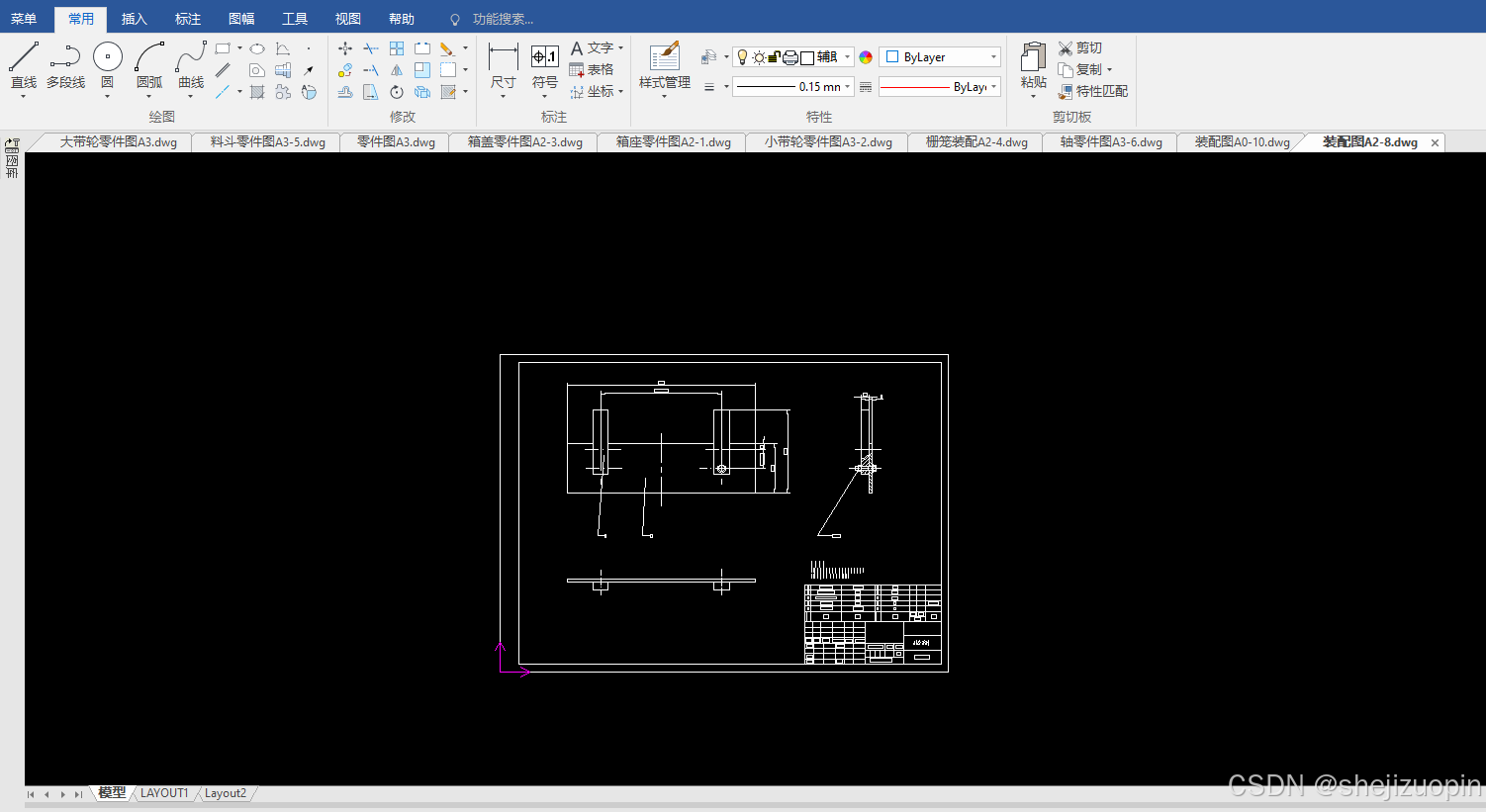Expand the 圆弧 dropdown arrow
The image size is (1486, 812).
(x=149, y=96)
